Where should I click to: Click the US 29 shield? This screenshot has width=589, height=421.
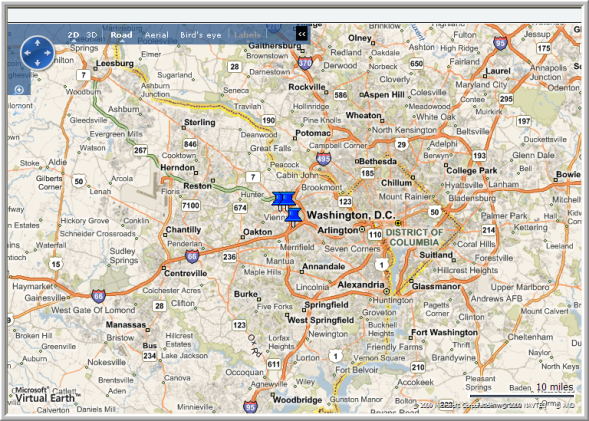tap(401, 144)
